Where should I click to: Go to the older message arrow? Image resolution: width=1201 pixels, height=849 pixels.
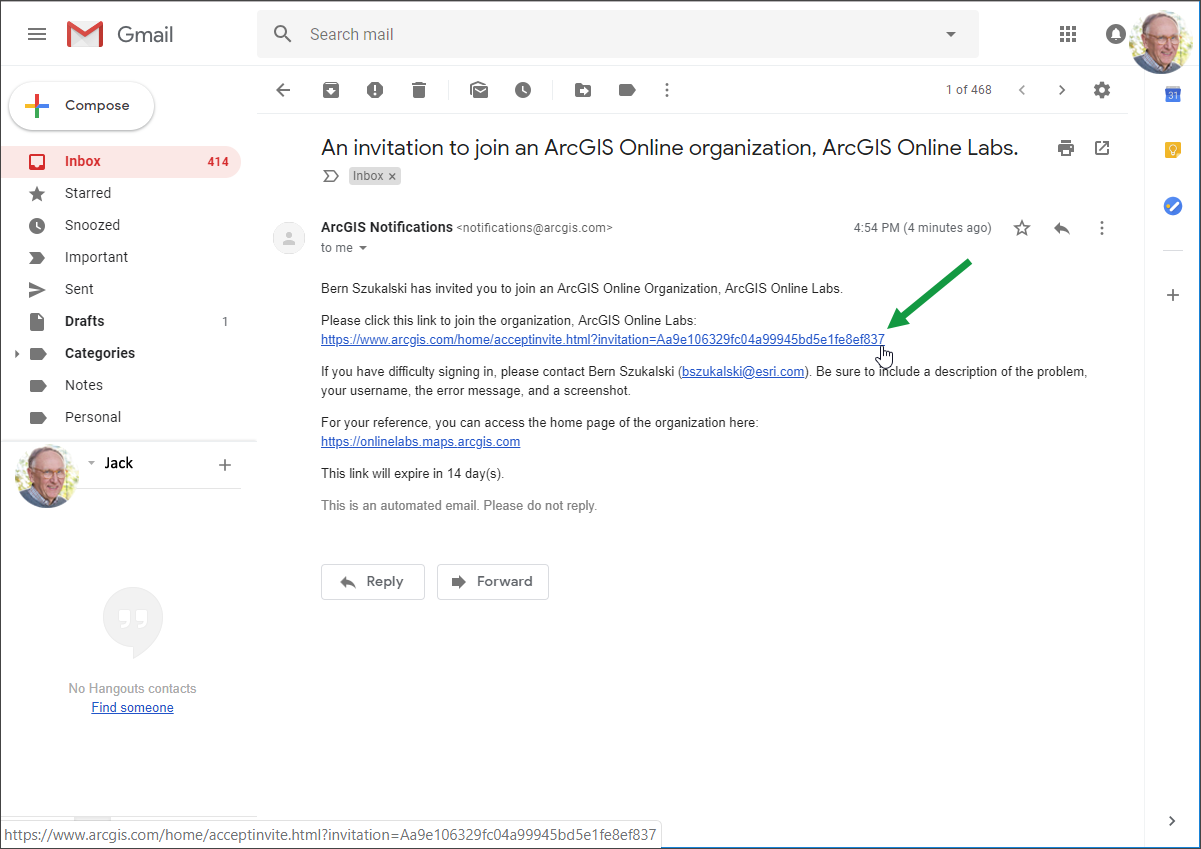point(1062,90)
